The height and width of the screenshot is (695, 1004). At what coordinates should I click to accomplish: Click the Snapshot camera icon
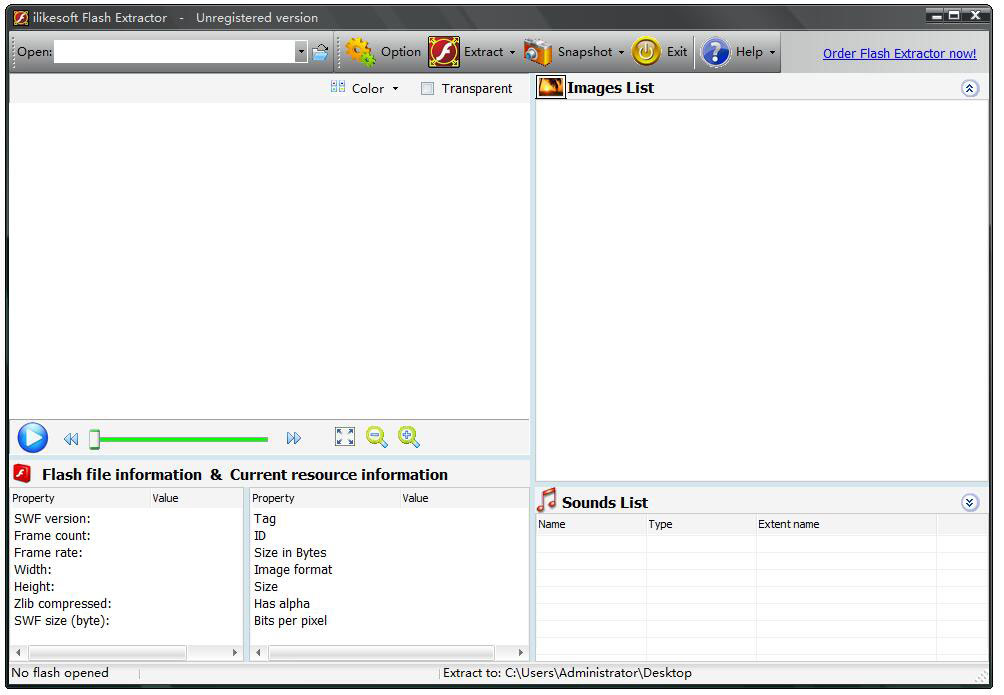(537, 52)
